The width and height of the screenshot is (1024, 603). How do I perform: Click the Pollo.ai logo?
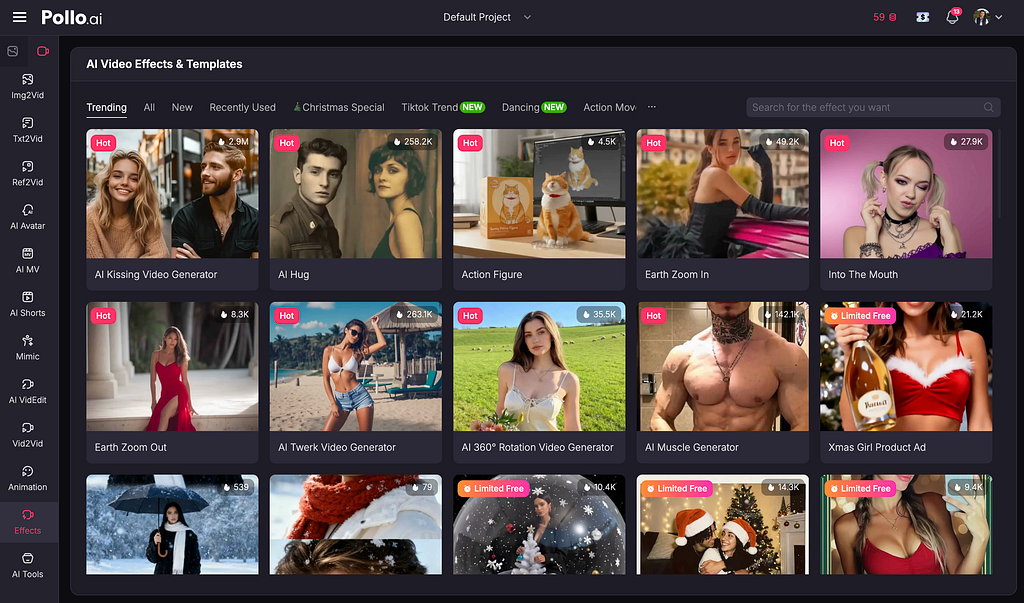tap(71, 18)
